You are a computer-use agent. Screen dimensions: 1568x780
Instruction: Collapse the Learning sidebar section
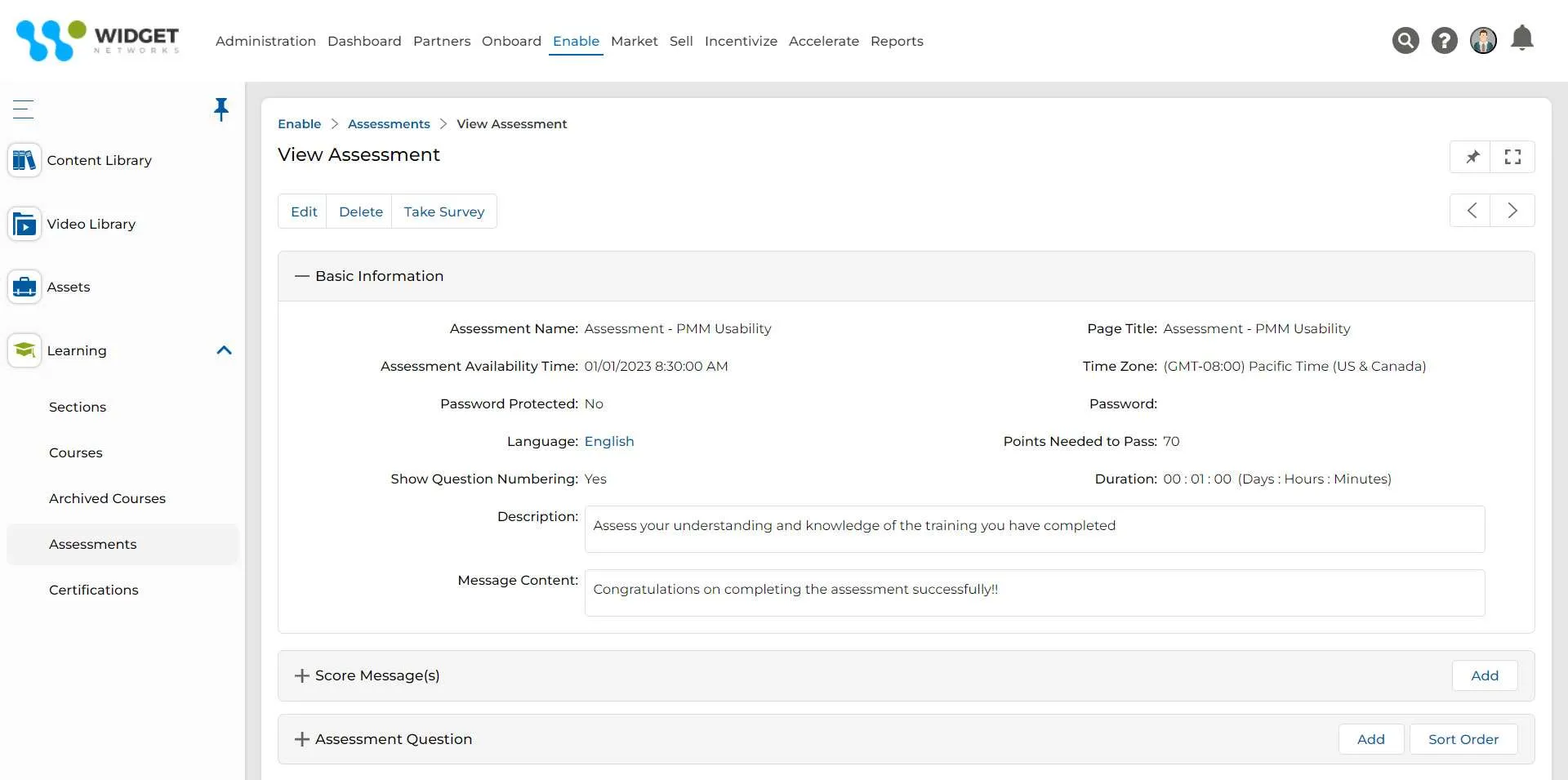tap(224, 350)
